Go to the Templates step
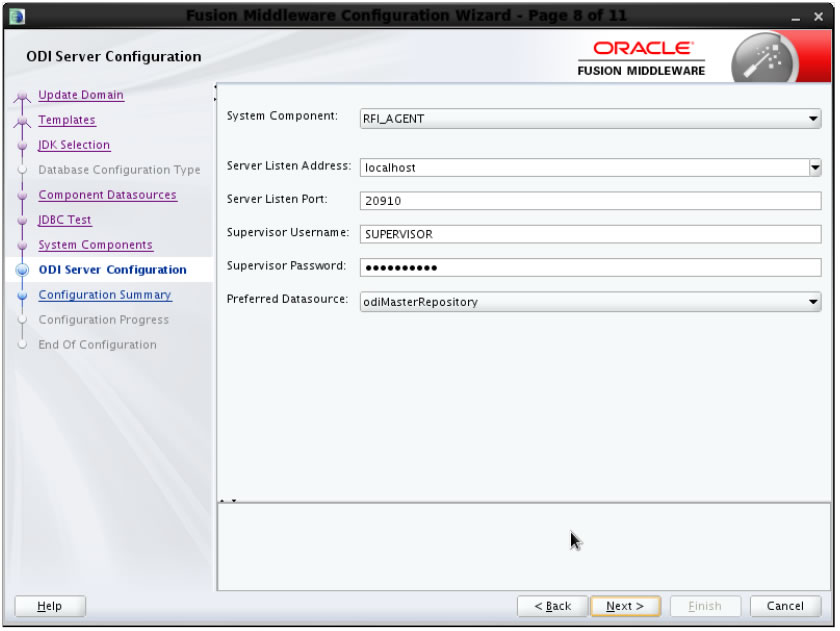The height and width of the screenshot is (631, 840). (x=66, y=120)
